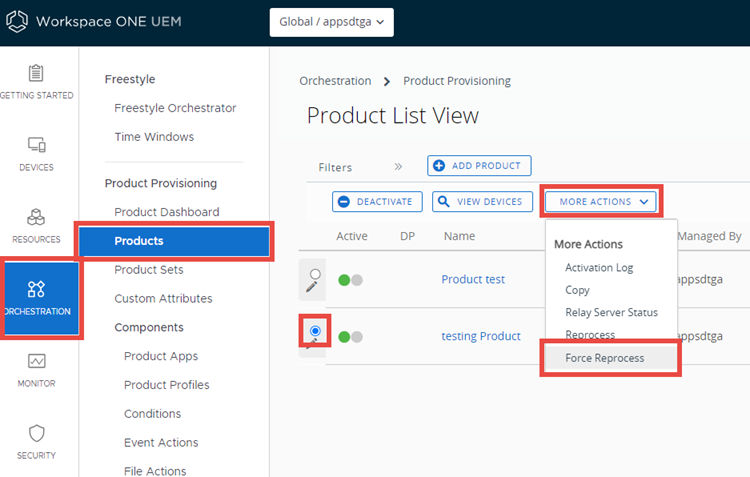Click Product Provisioning heading in side menu

click(x=161, y=183)
